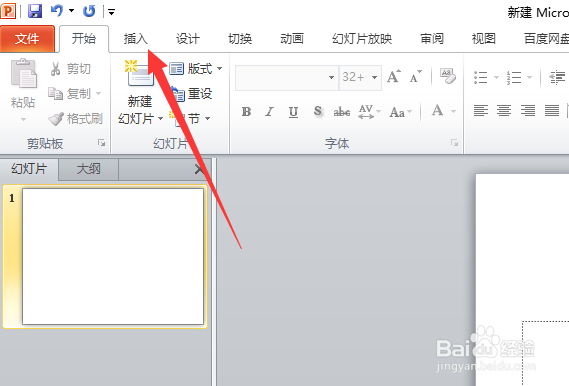Toggle italic formatting
This screenshot has height=386, width=569.
[x=269, y=112]
